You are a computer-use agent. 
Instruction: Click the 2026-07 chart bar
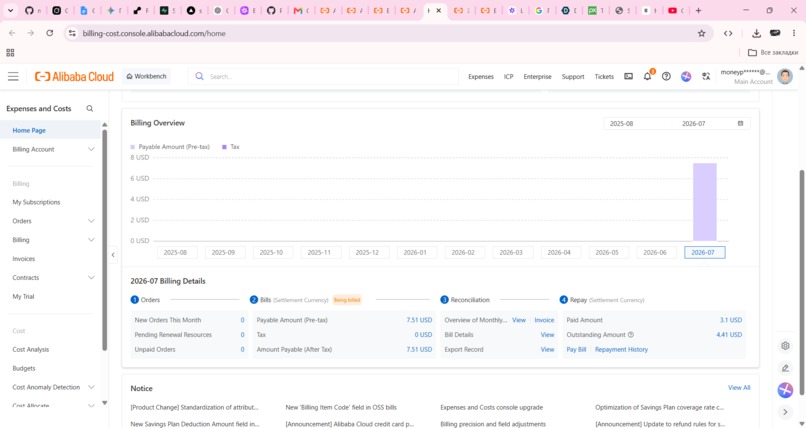click(x=704, y=202)
